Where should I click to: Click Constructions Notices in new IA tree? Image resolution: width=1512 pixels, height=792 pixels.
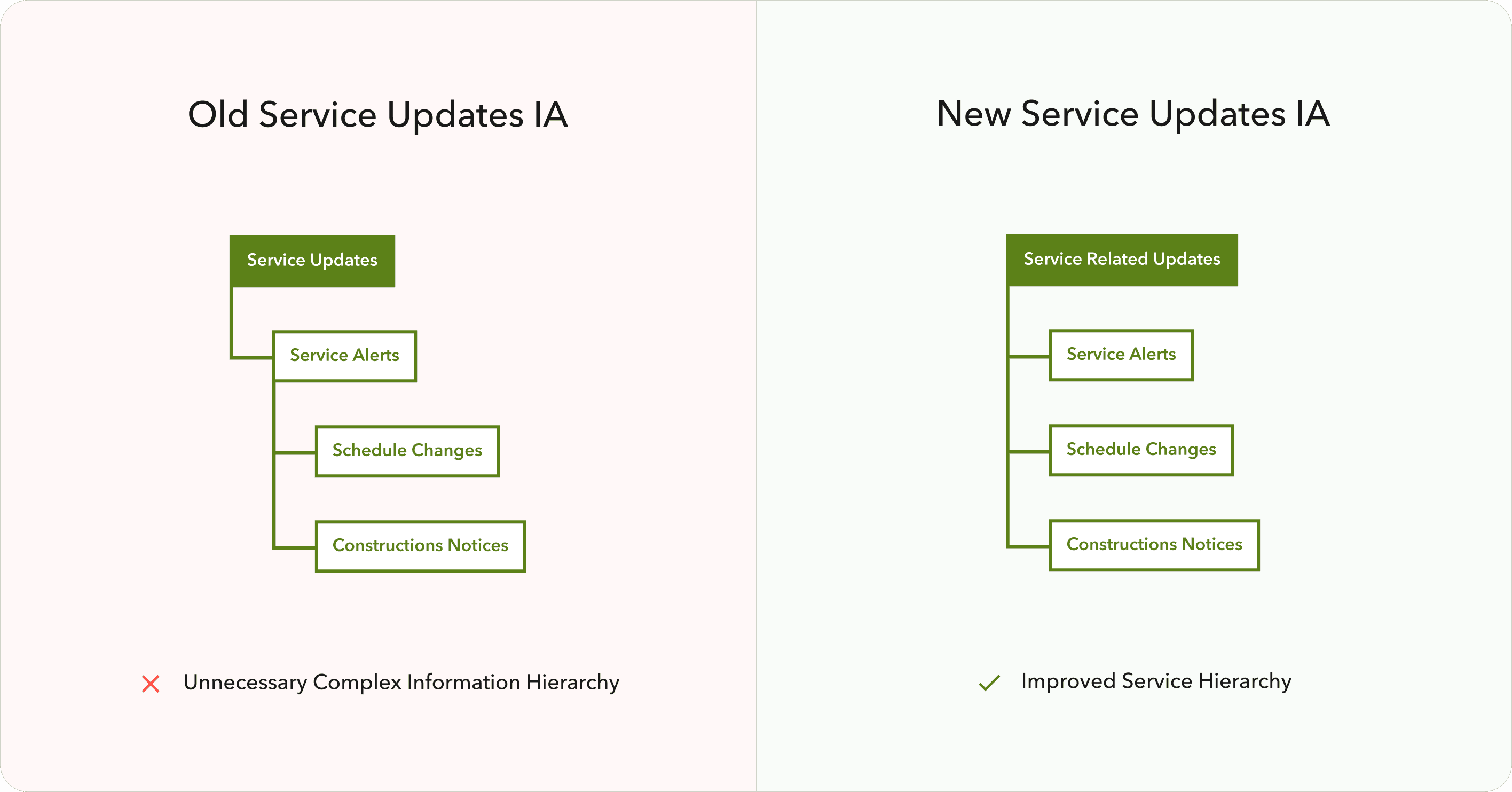coord(1154,545)
